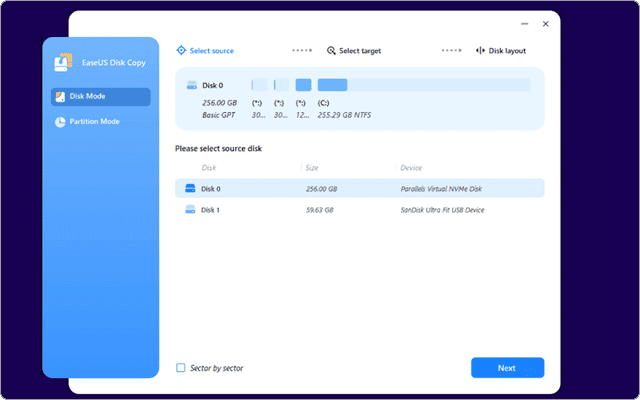Click the 255.29 GB NTFS label

[x=344, y=115]
